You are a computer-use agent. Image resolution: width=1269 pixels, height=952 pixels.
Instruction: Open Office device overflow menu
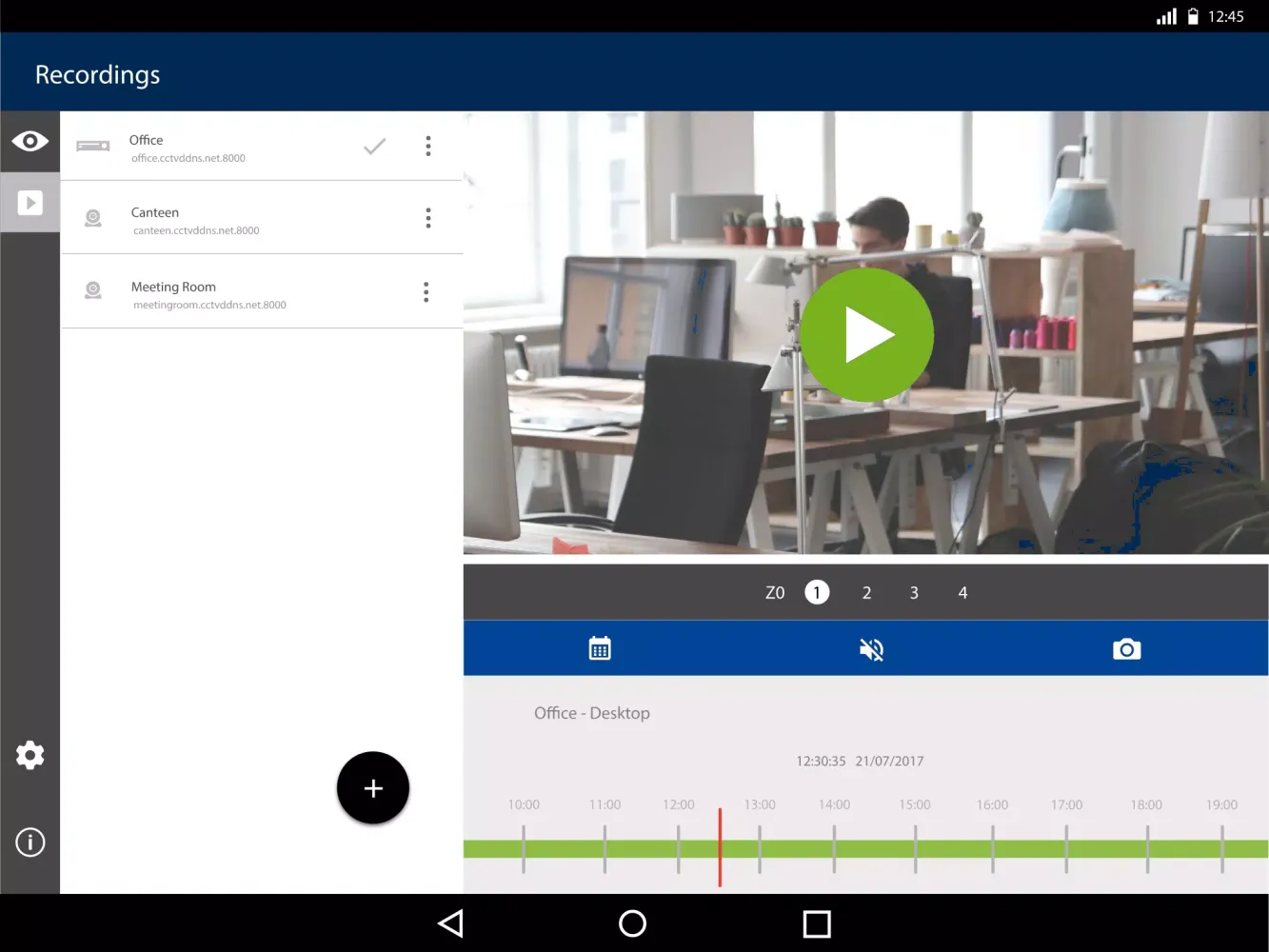[x=428, y=146]
